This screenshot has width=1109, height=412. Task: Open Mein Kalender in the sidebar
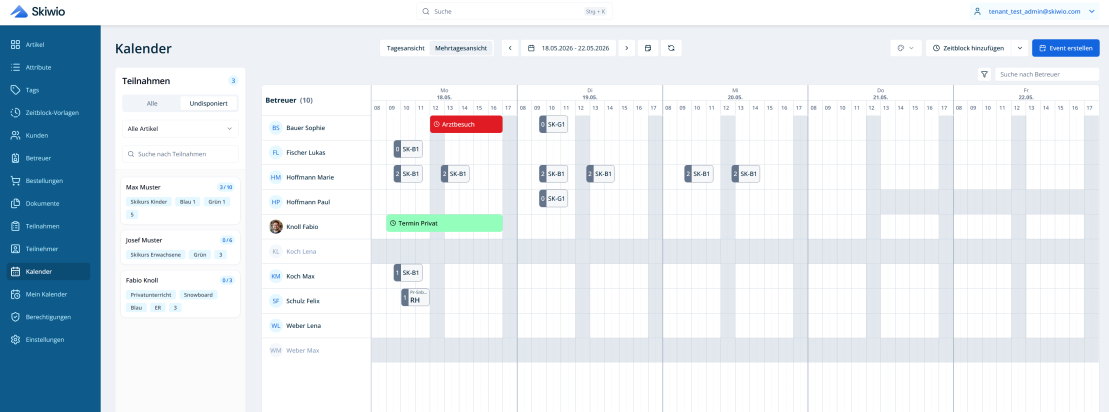[48, 294]
